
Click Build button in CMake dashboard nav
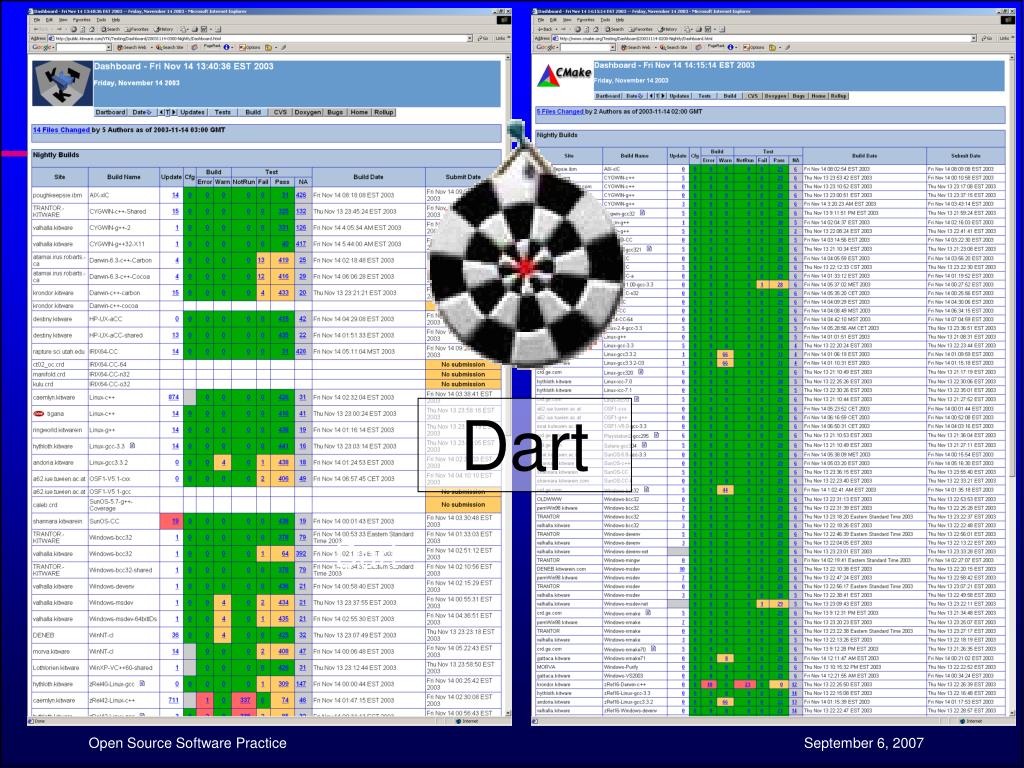click(x=729, y=96)
